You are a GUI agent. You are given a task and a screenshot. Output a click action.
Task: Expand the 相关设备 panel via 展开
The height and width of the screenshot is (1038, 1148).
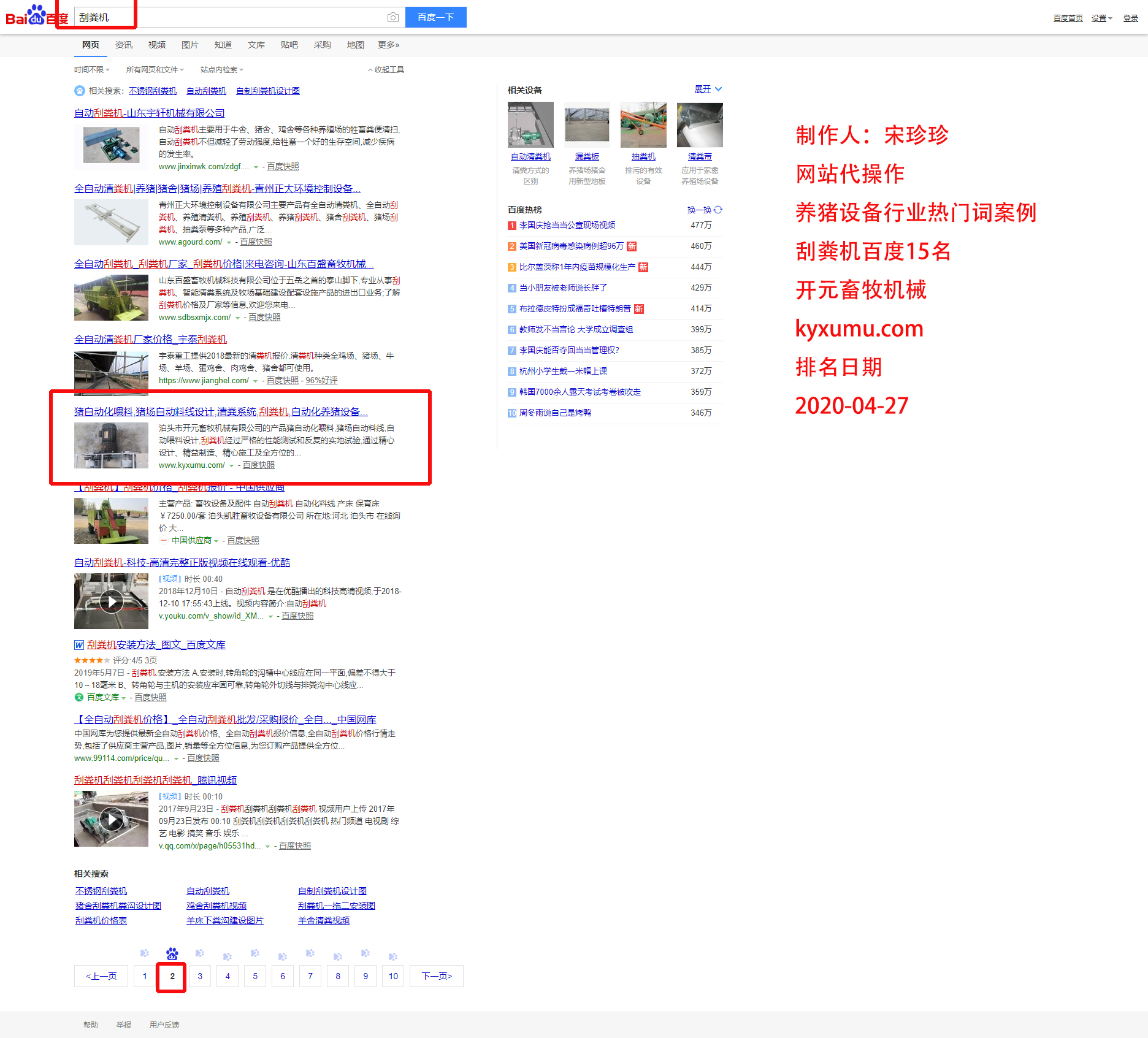click(x=708, y=90)
